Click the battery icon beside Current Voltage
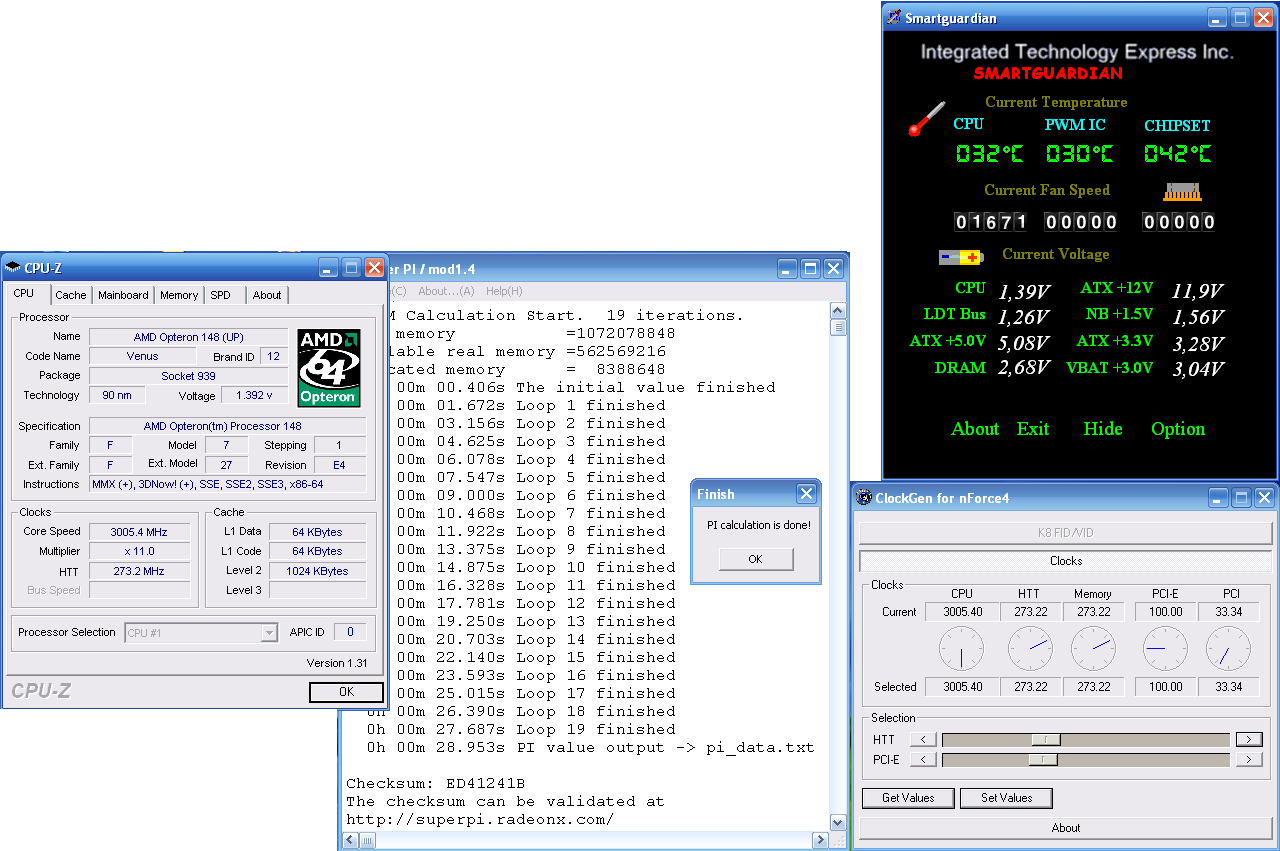The height and width of the screenshot is (851, 1280). [x=961, y=257]
